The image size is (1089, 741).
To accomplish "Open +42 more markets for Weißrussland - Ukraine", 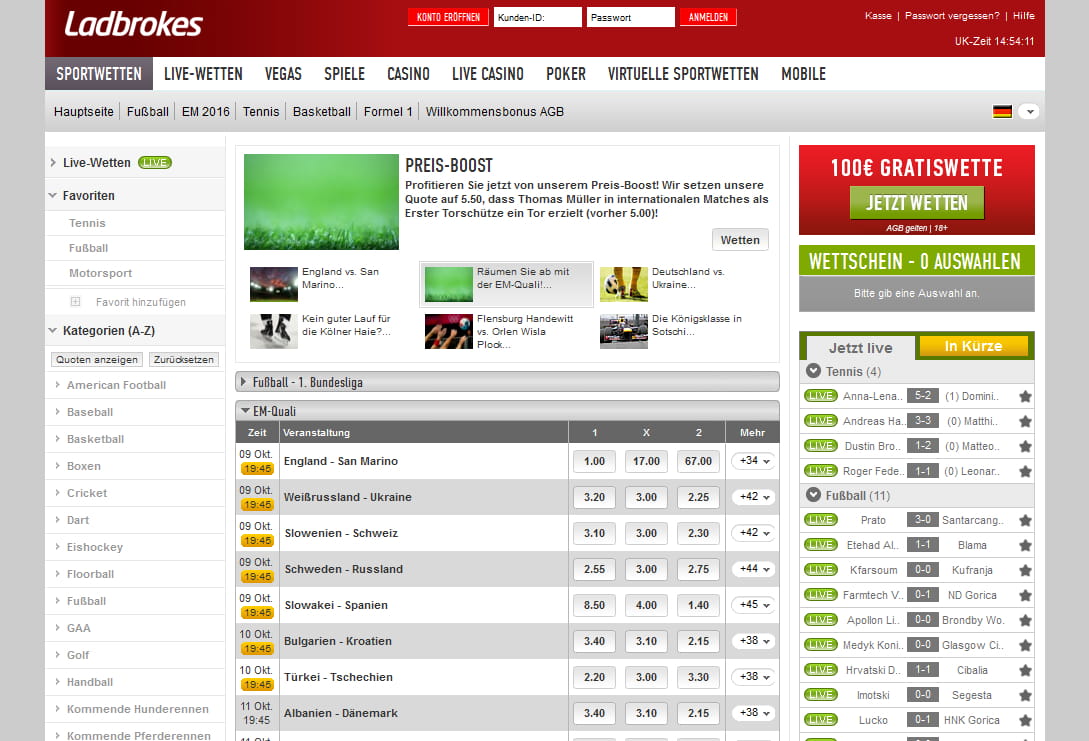I will [753, 497].
